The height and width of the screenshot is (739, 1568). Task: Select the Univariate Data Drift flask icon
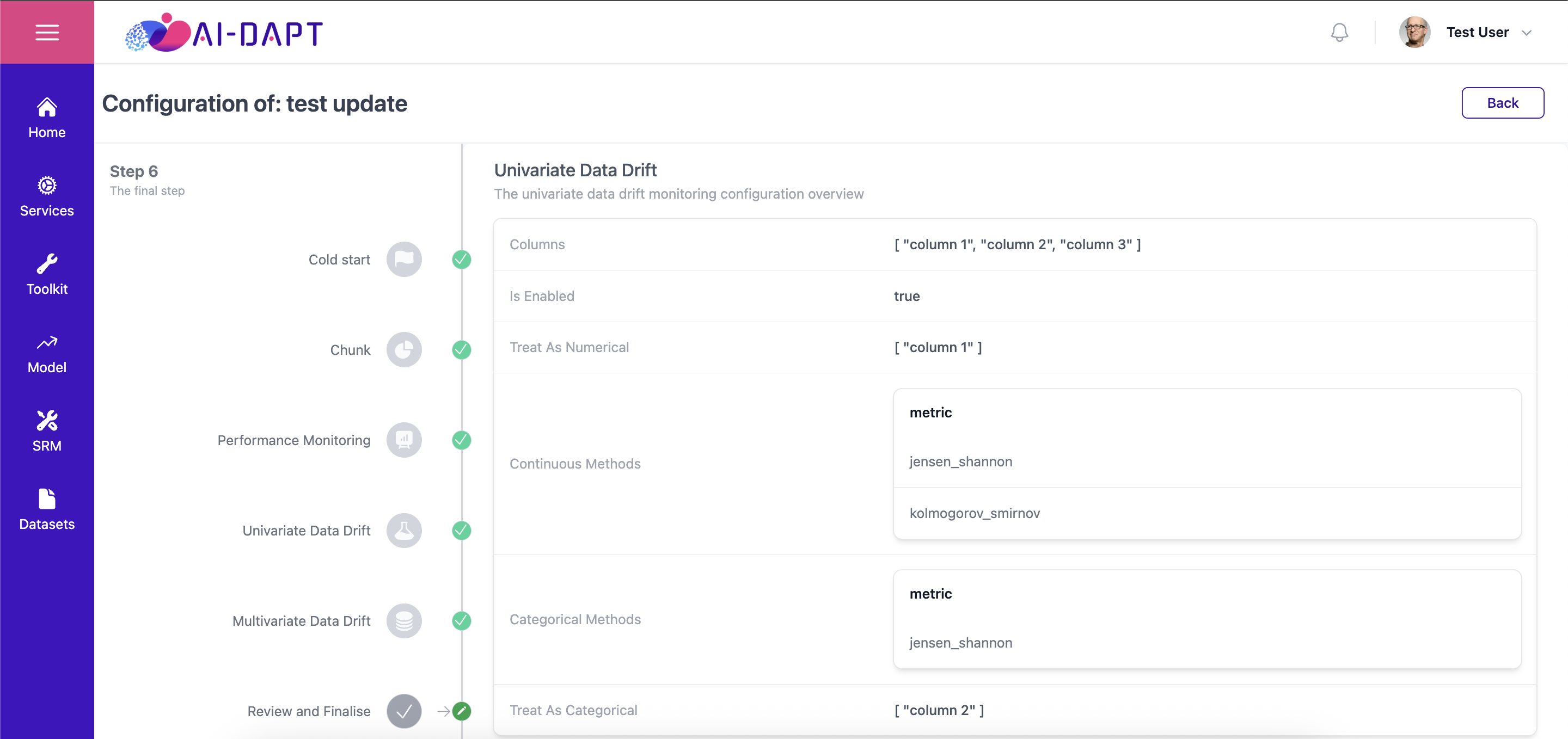(403, 531)
